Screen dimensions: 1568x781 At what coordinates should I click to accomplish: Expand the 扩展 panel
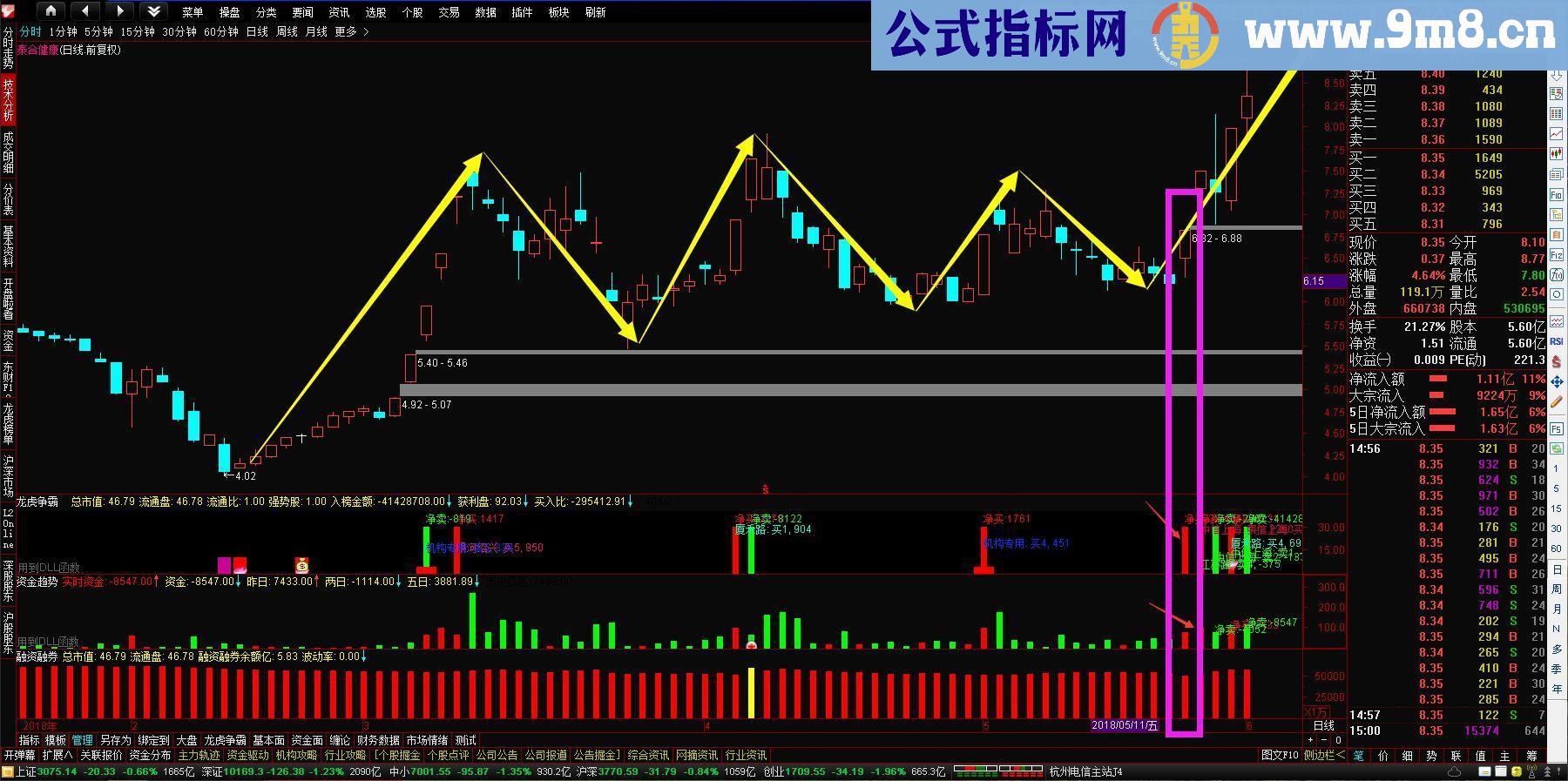click(57, 755)
